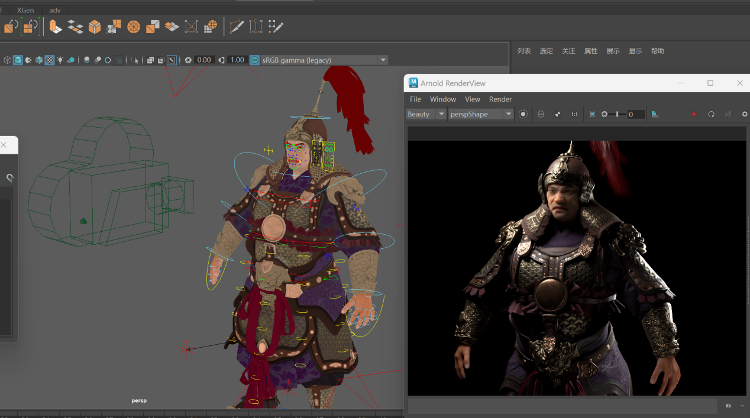Open the File menu in Arnold RenderView
Image resolution: width=750 pixels, height=418 pixels.
pos(415,99)
